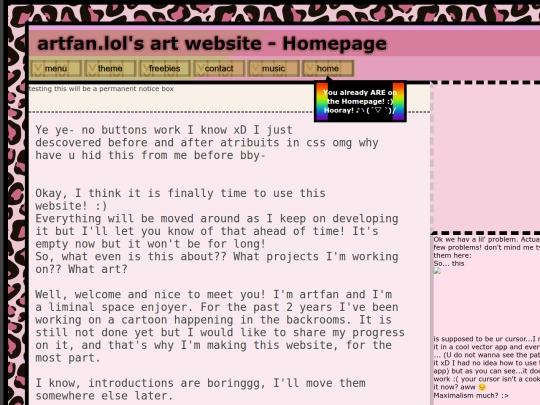Open the theme navigation button
Image resolution: width=540 pixels, height=405 pixels.
[110, 68]
